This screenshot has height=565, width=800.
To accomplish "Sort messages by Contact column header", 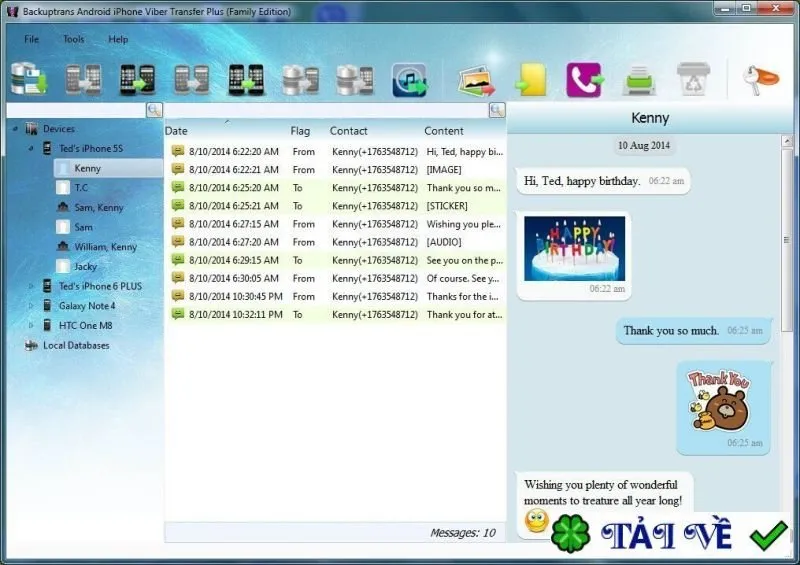I will tap(348, 131).
